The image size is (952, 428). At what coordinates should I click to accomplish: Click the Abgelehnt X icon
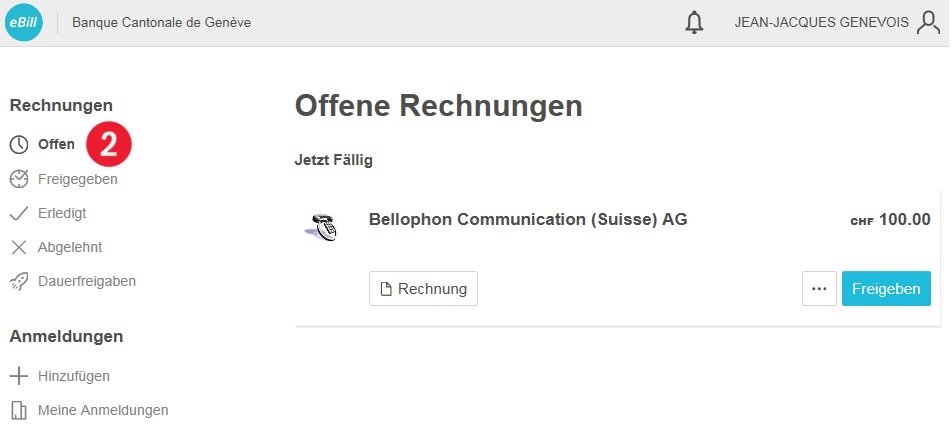point(19,247)
